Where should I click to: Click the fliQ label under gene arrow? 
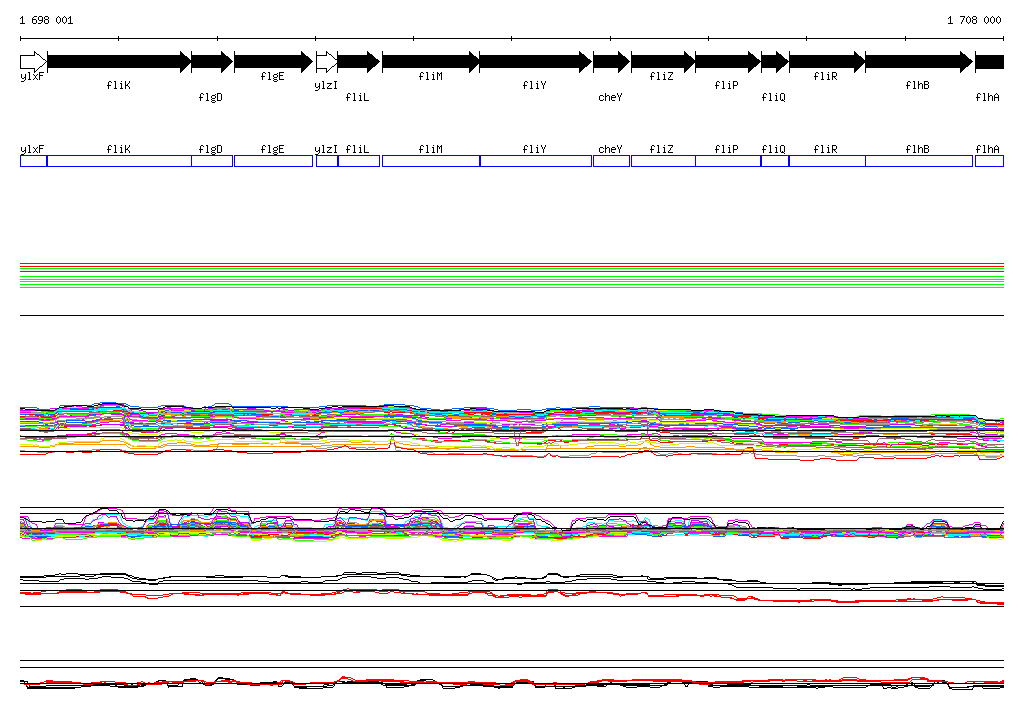pos(773,97)
